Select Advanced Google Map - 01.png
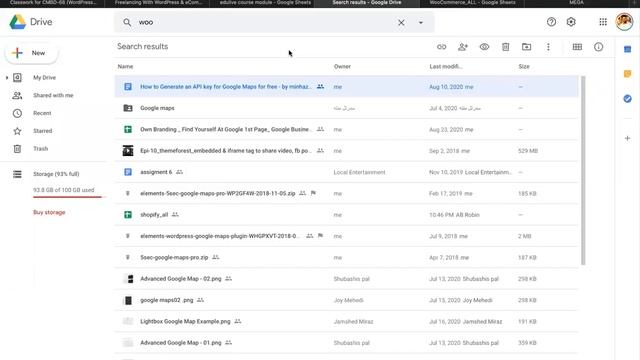Viewport: 640px width, 360px height. click(x=347, y=343)
